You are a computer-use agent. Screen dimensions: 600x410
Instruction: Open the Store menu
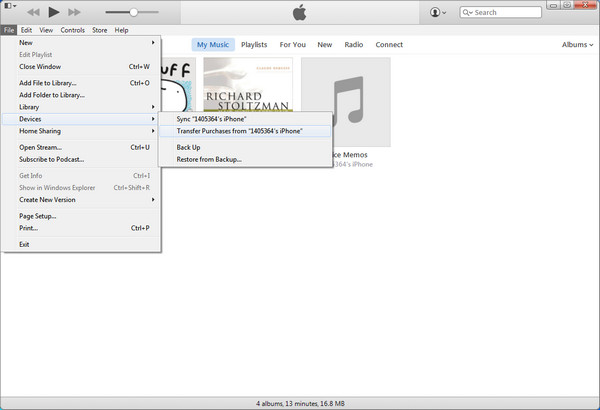99,30
